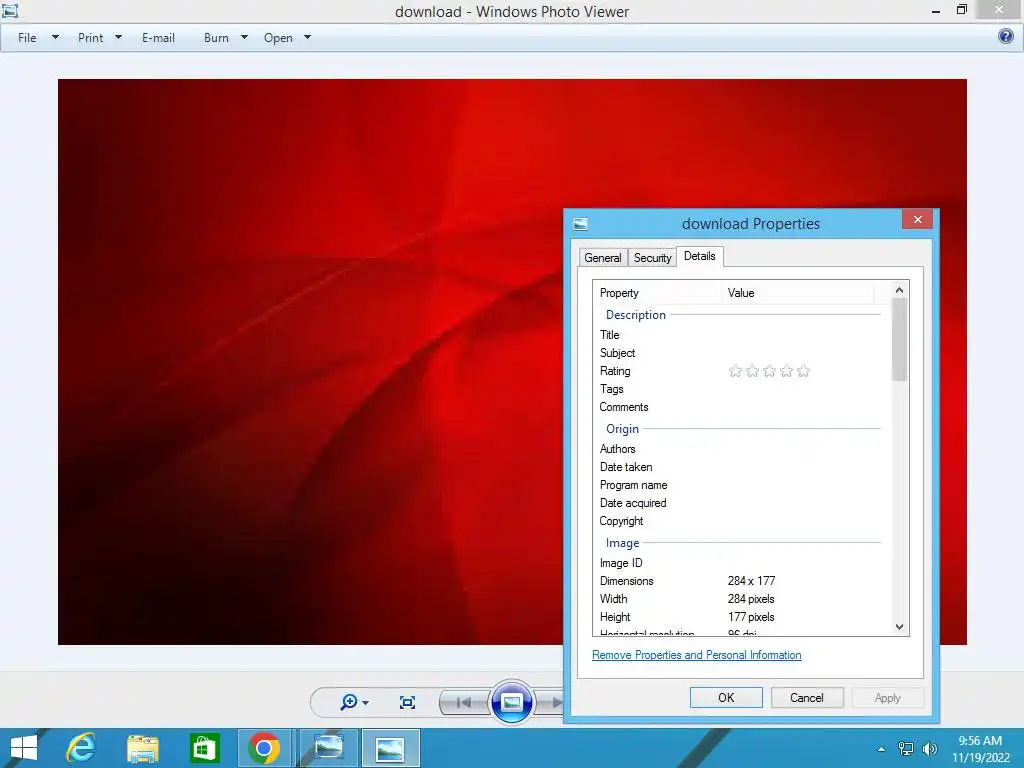Open Windows Store taskbar icon
Image resolution: width=1024 pixels, height=768 pixels.
point(204,748)
